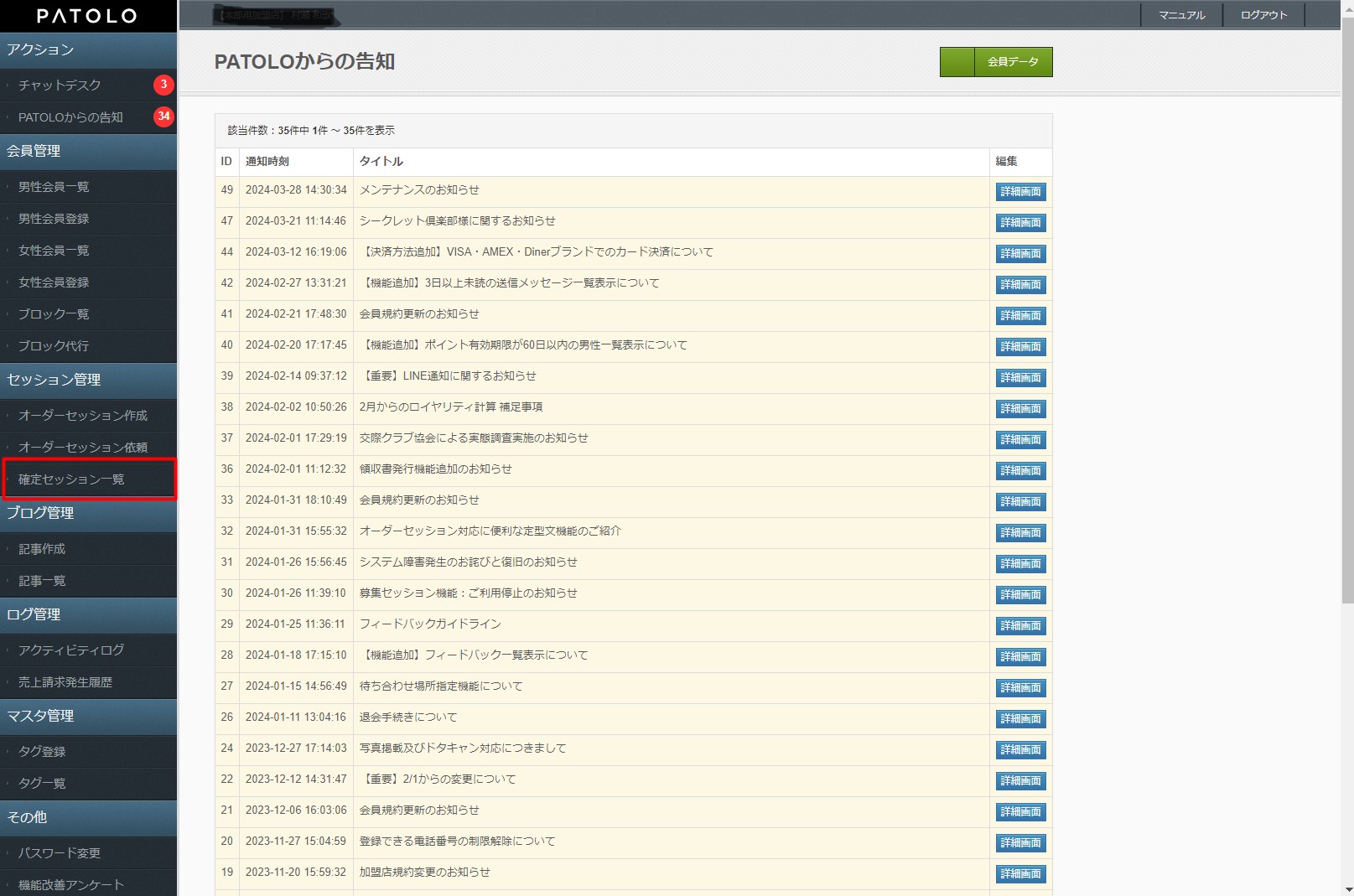
Task: Click the PATOLO logo
Action: tap(87, 16)
